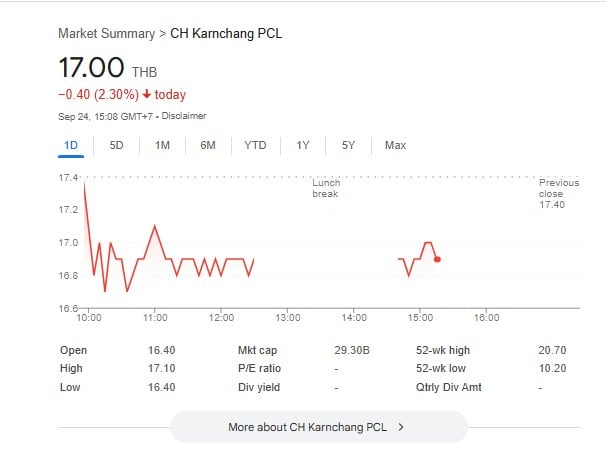The image size is (606, 475).
Task: Click the Previous close 17.40 label
Action: pyautogui.click(x=559, y=194)
